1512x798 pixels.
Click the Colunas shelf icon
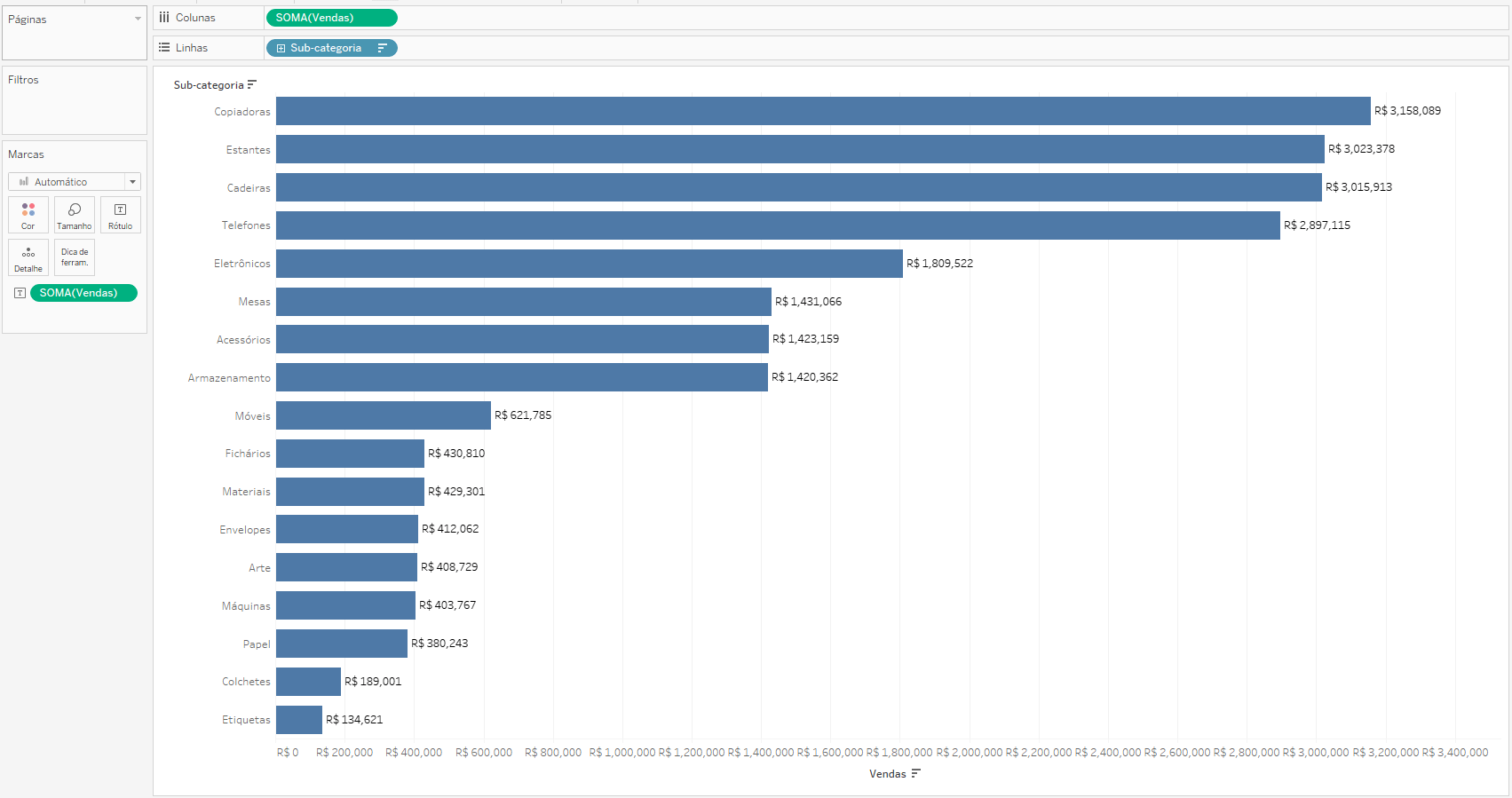[x=164, y=17]
